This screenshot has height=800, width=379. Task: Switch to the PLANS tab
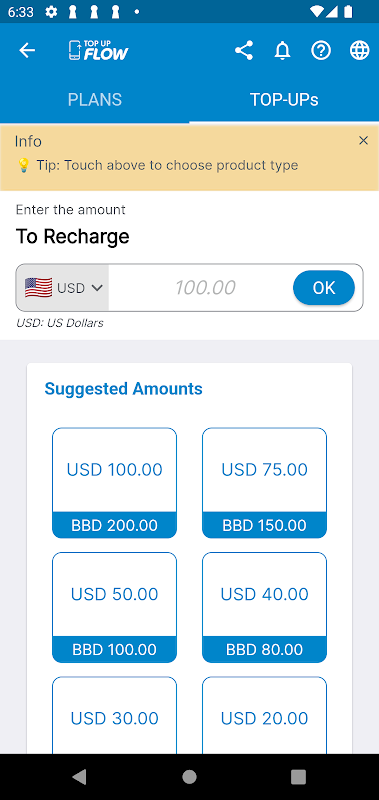[x=95, y=99]
